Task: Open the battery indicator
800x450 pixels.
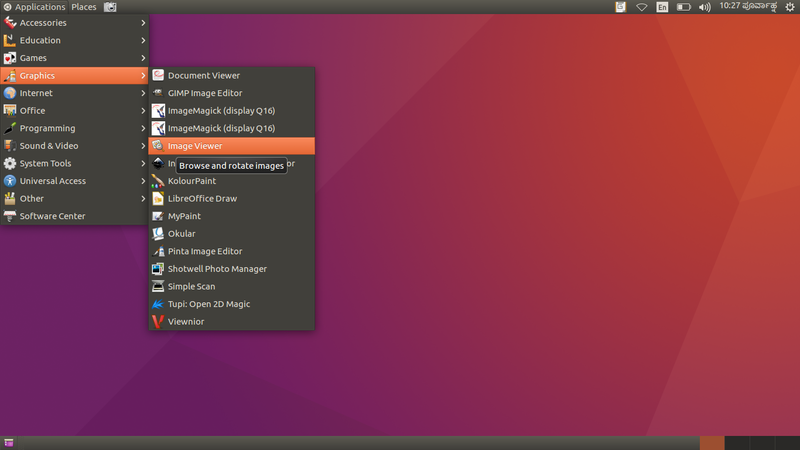Action: click(684, 7)
